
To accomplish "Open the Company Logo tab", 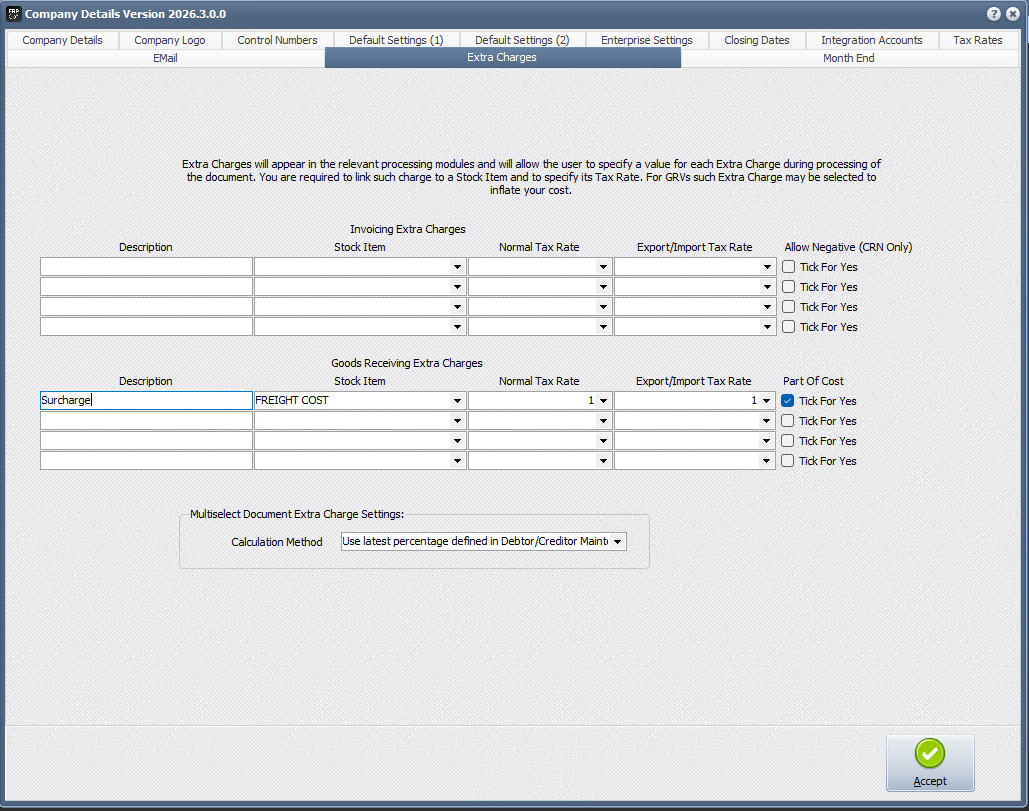I will 170,40.
